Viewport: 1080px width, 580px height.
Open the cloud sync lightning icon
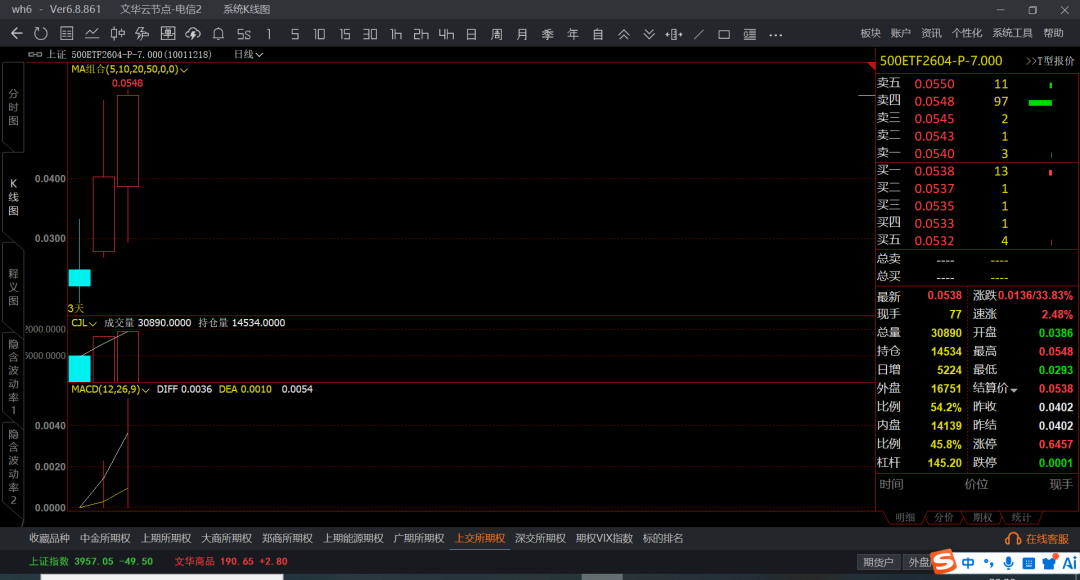pyautogui.click(x=193, y=34)
